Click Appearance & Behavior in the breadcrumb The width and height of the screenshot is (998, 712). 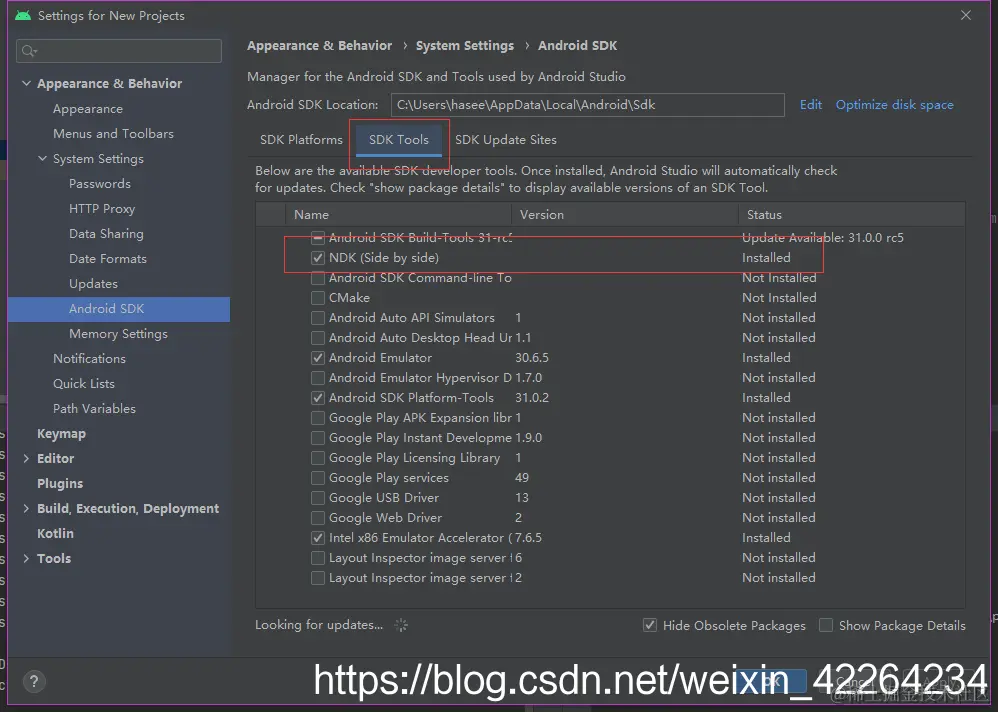pyautogui.click(x=320, y=46)
